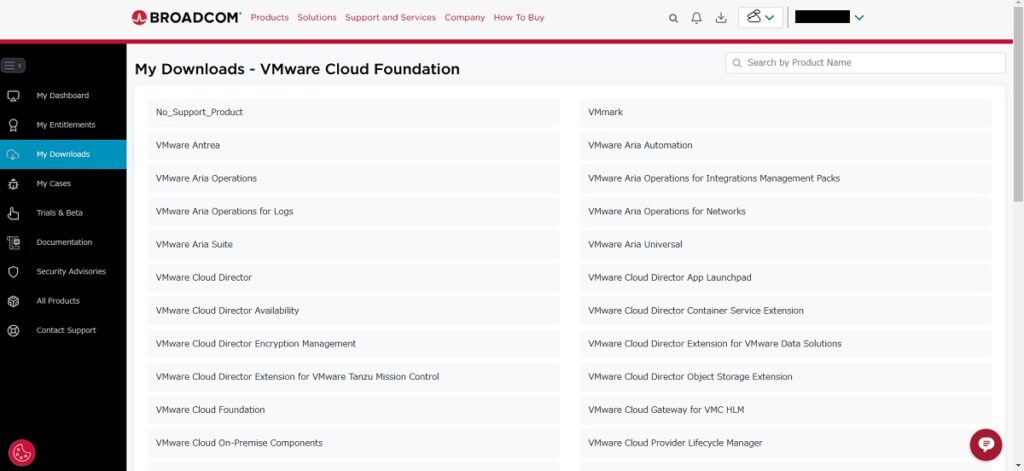Click the Trials & Beta hand icon

click(13, 214)
